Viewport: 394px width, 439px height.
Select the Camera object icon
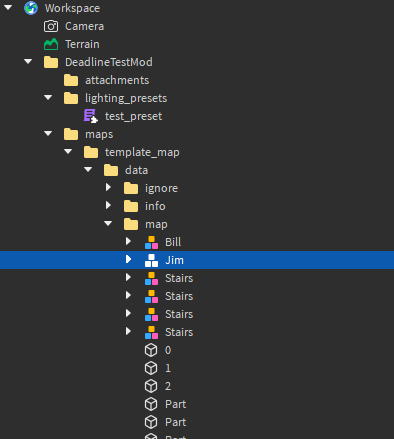51,26
